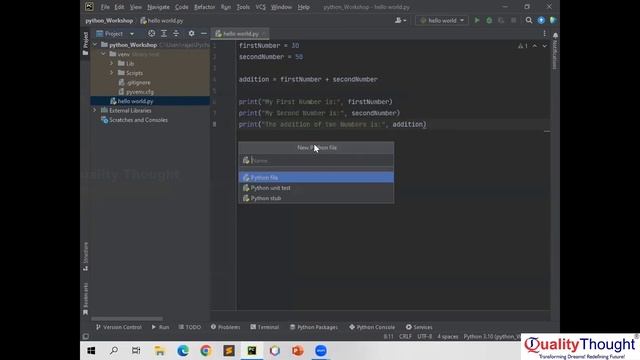Go to next highlighted problem arrow
This screenshot has height=360, width=640.
pos(544,46)
